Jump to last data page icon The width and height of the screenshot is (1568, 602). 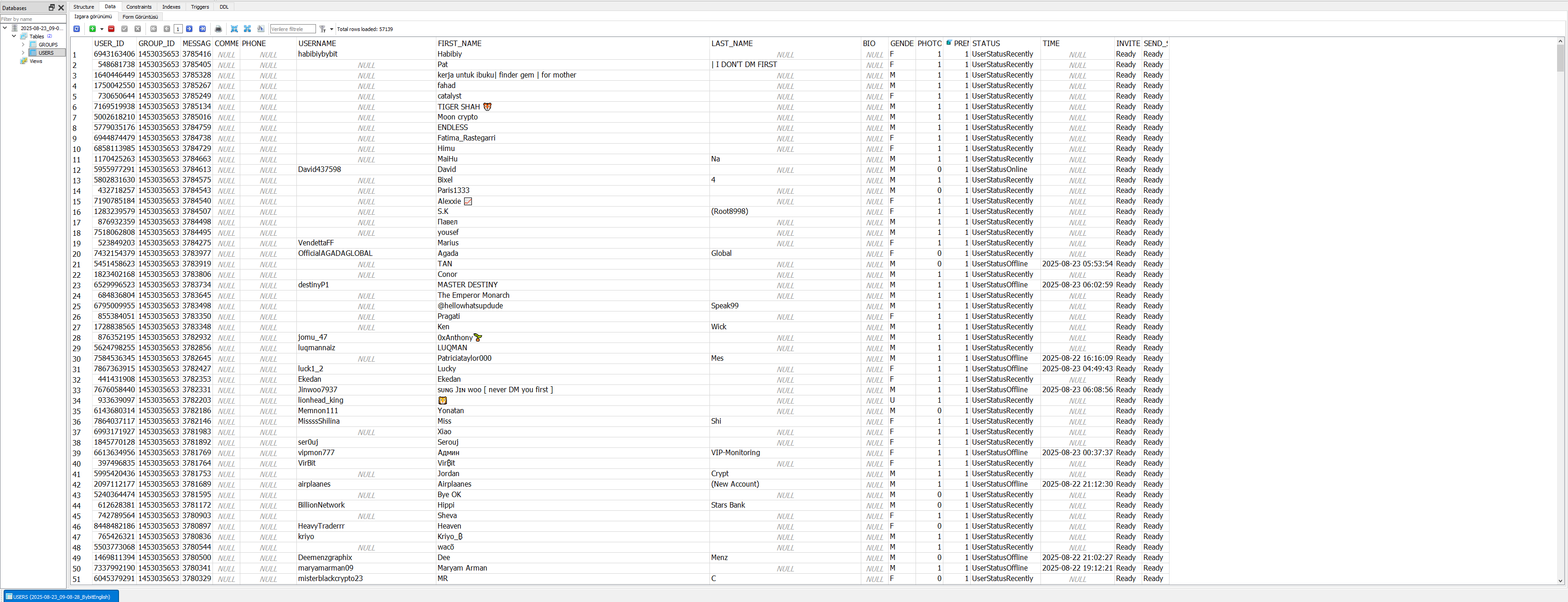pos(202,29)
